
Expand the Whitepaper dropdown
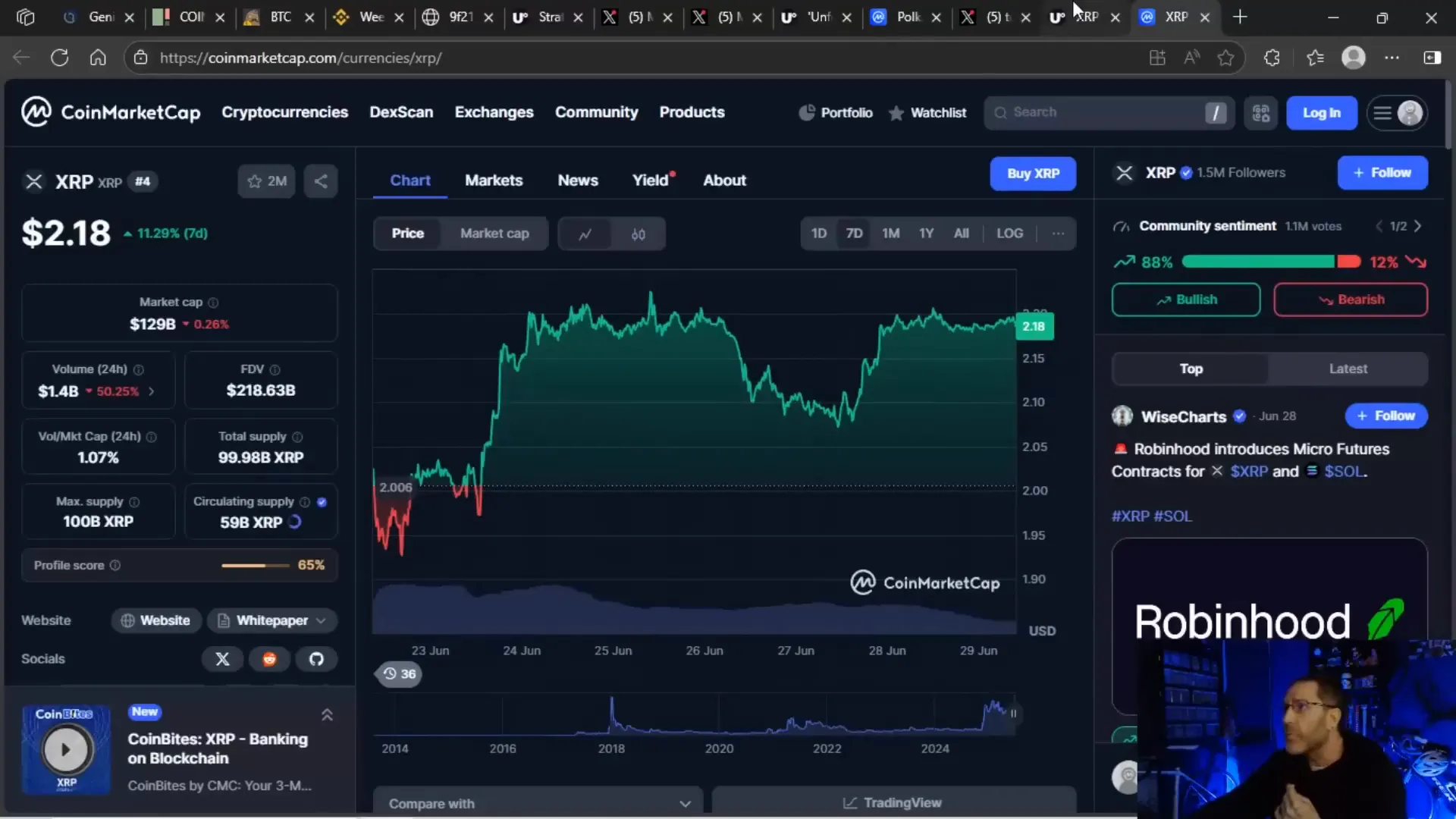pyautogui.click(x=272, y=620)
